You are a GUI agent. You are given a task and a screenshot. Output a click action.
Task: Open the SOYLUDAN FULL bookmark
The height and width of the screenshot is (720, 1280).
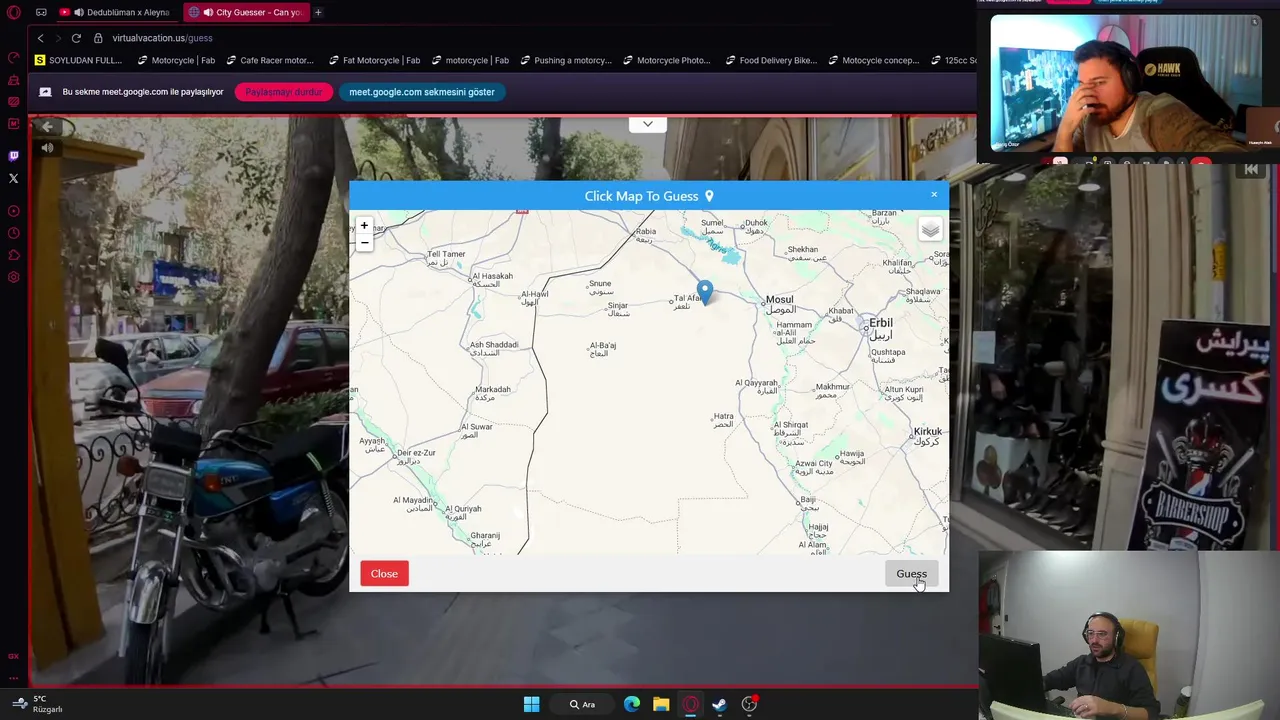(x=78, y=60)
